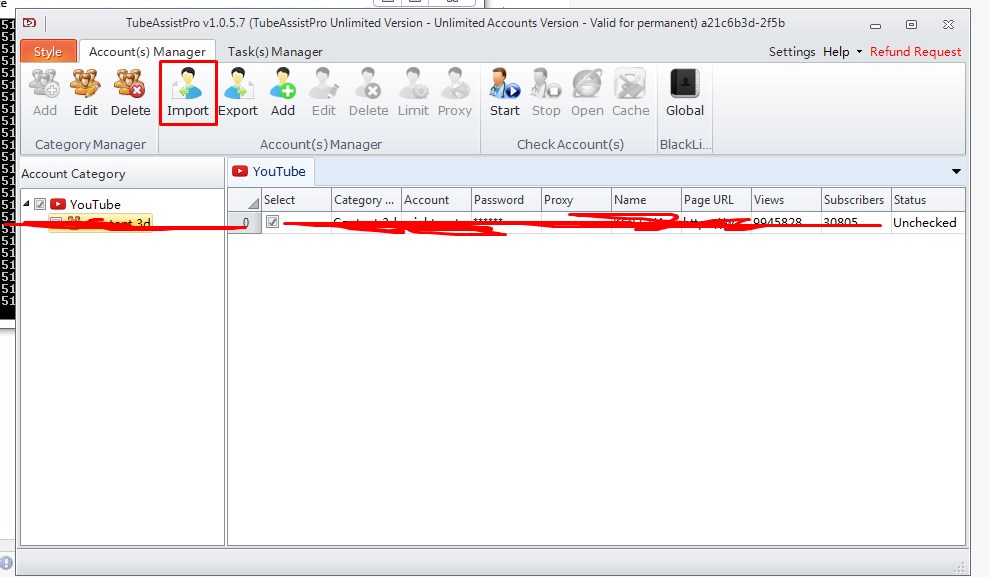The width and height of the screenshot is (989, 577).
Task: Click the Cache icon in Check Account(s)
Action: coord(630,92)
